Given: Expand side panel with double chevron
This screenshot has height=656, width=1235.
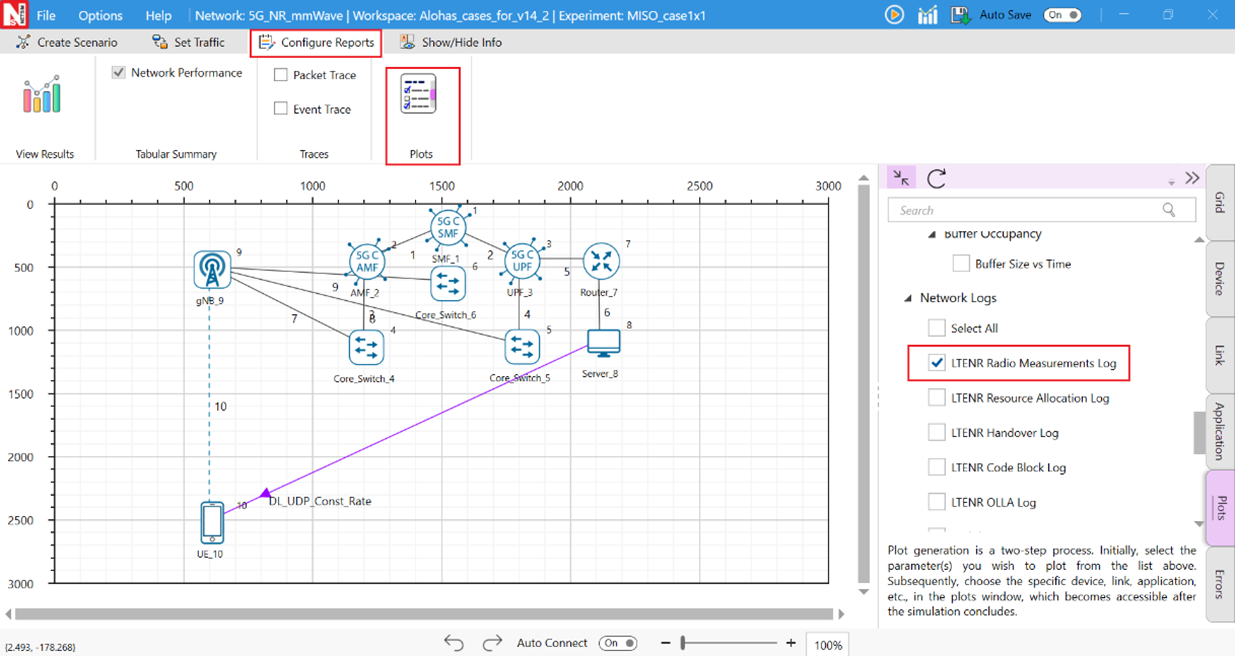Looking at the screenshot, I should pos(1192,178).
